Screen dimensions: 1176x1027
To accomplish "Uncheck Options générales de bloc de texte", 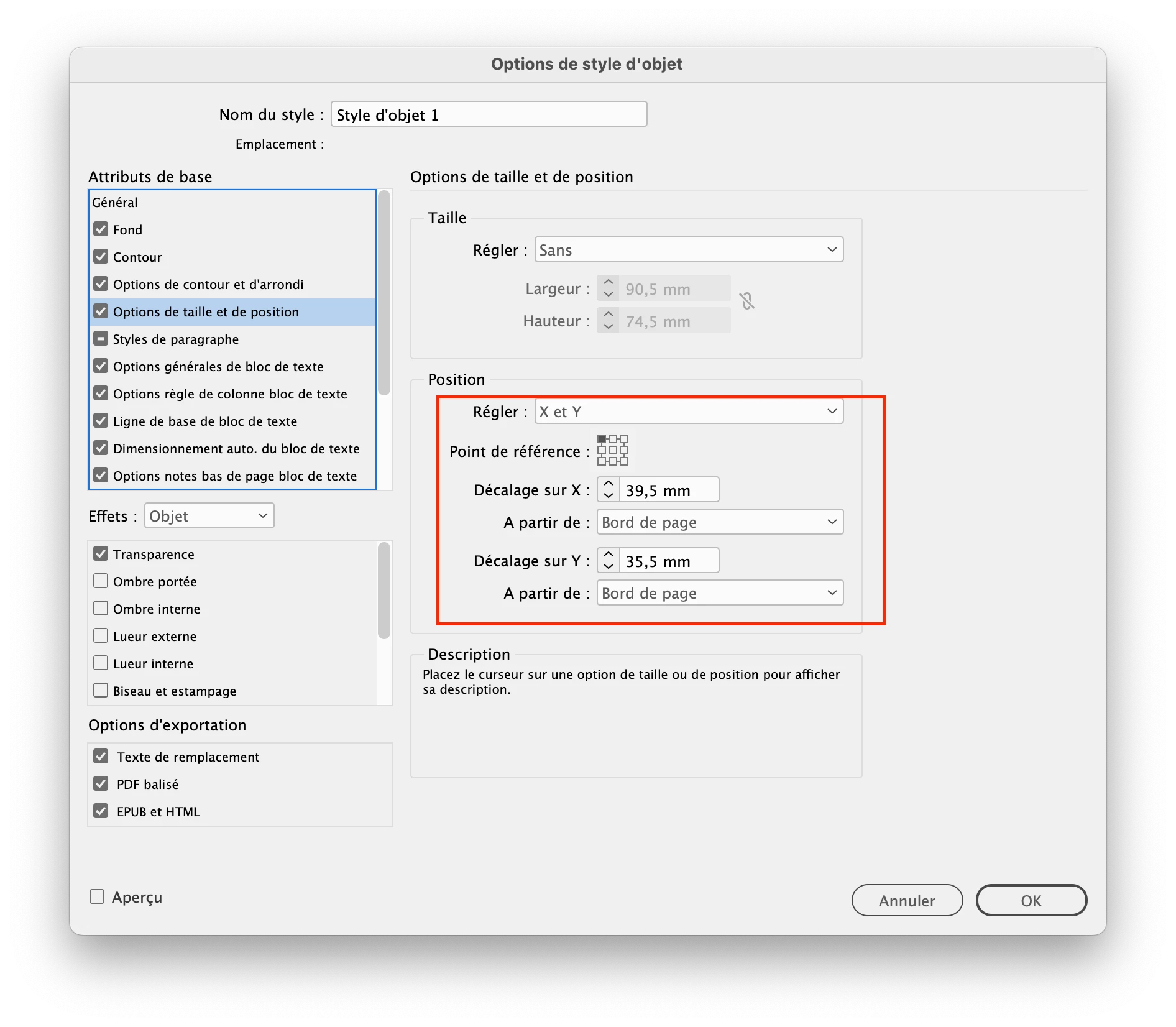I will (101, 366).
